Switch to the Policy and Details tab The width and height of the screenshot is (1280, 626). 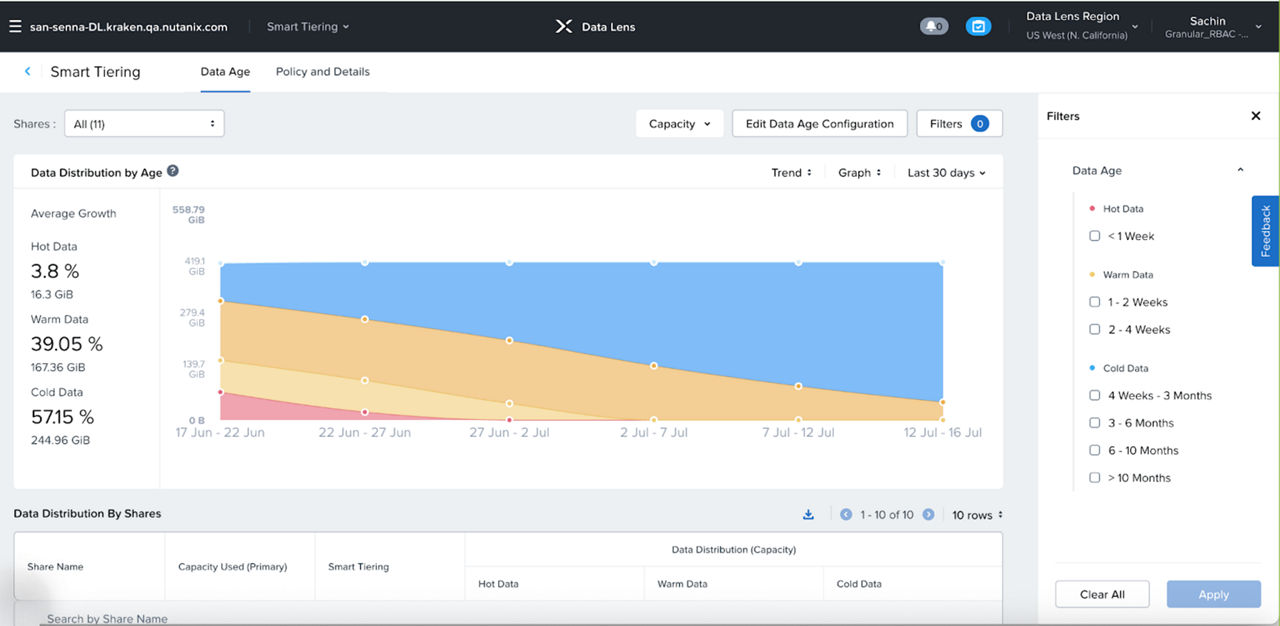pyautogui.click(x=322, y=72)
